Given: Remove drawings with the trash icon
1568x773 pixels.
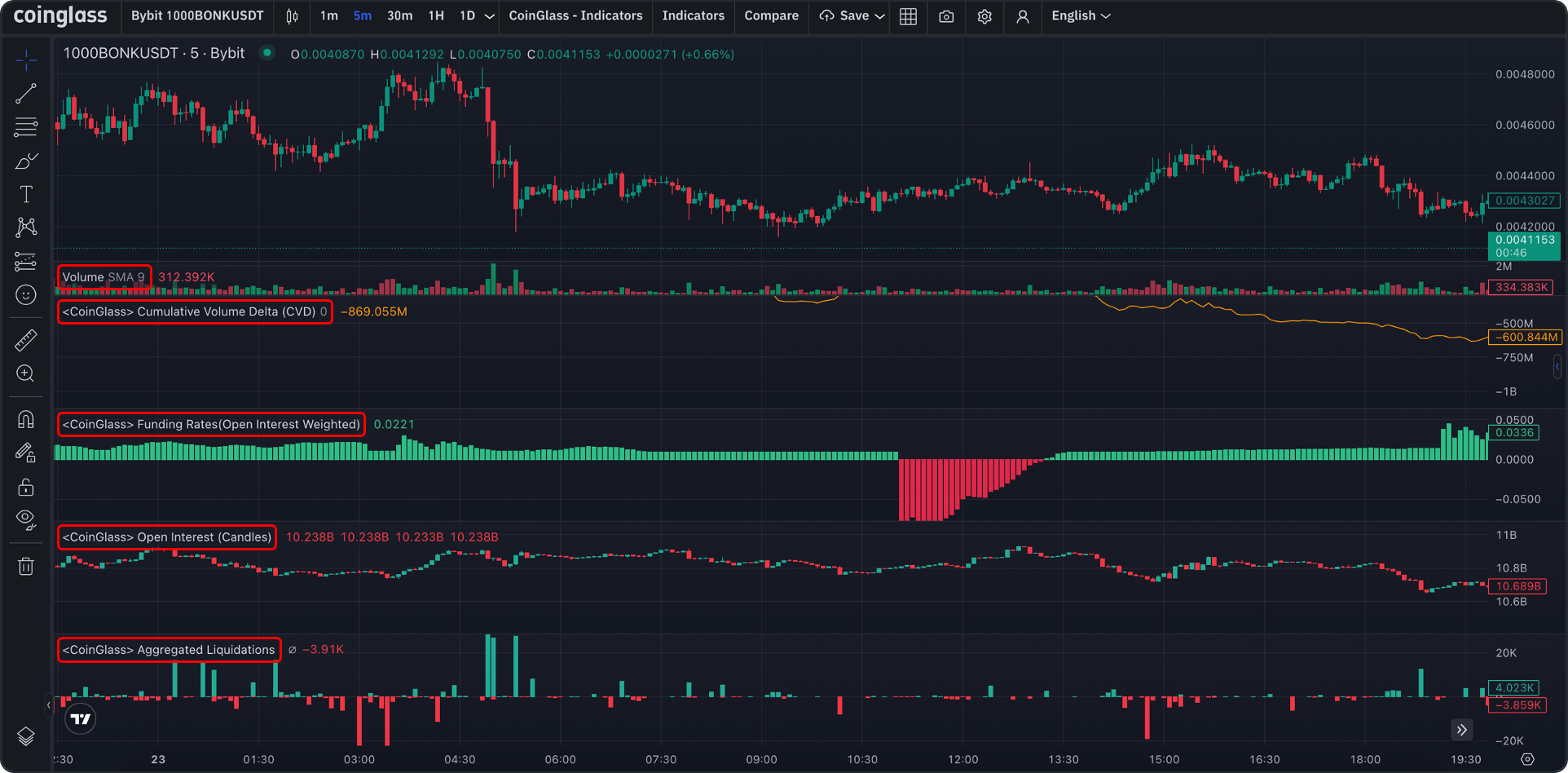Looking at the screenshot, I should coord(26,566).
